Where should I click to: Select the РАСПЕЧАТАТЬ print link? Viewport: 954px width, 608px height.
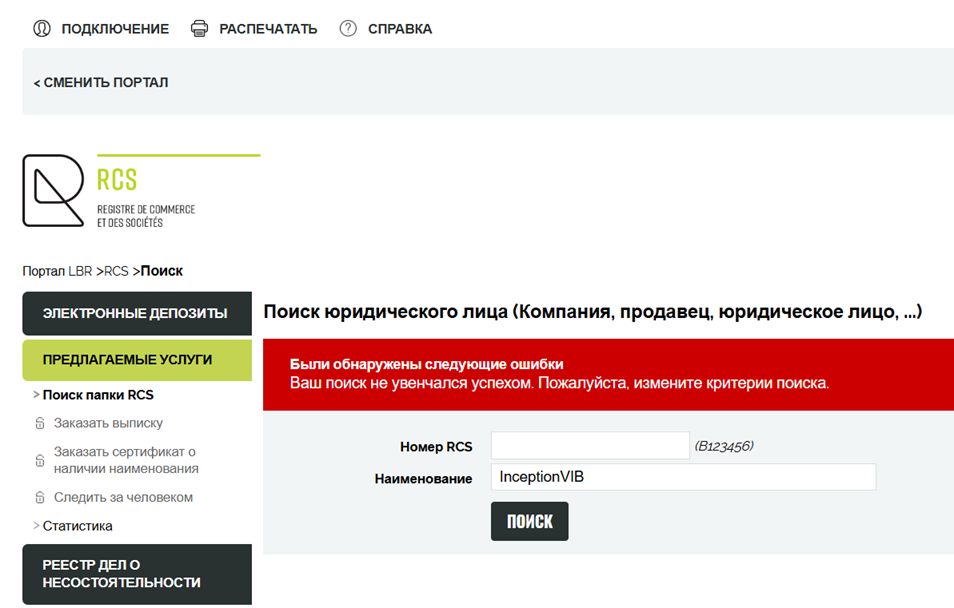click(x=268, y=29)
